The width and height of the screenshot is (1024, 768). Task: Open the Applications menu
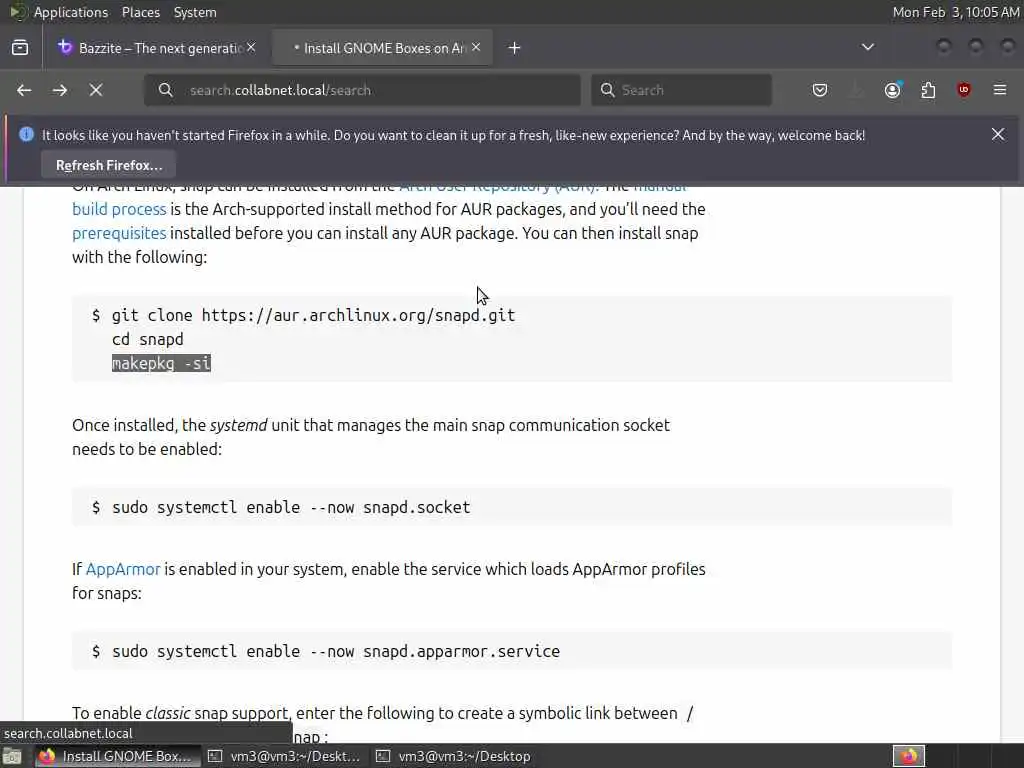click(x=71, y=12)
